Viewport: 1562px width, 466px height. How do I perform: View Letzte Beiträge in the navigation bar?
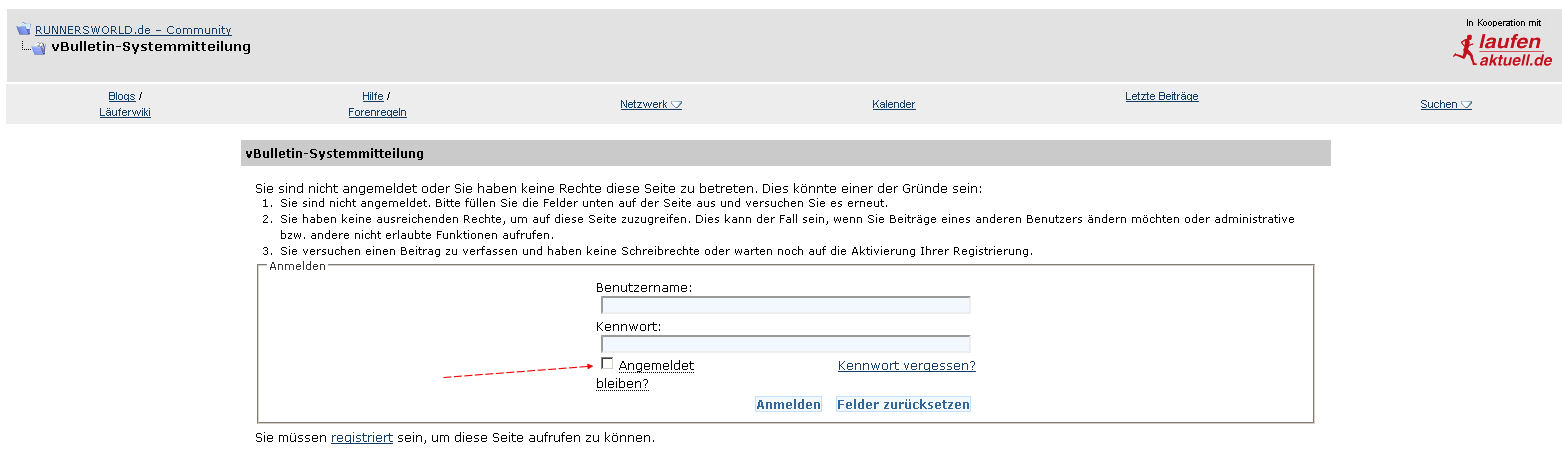point(1161,96)
